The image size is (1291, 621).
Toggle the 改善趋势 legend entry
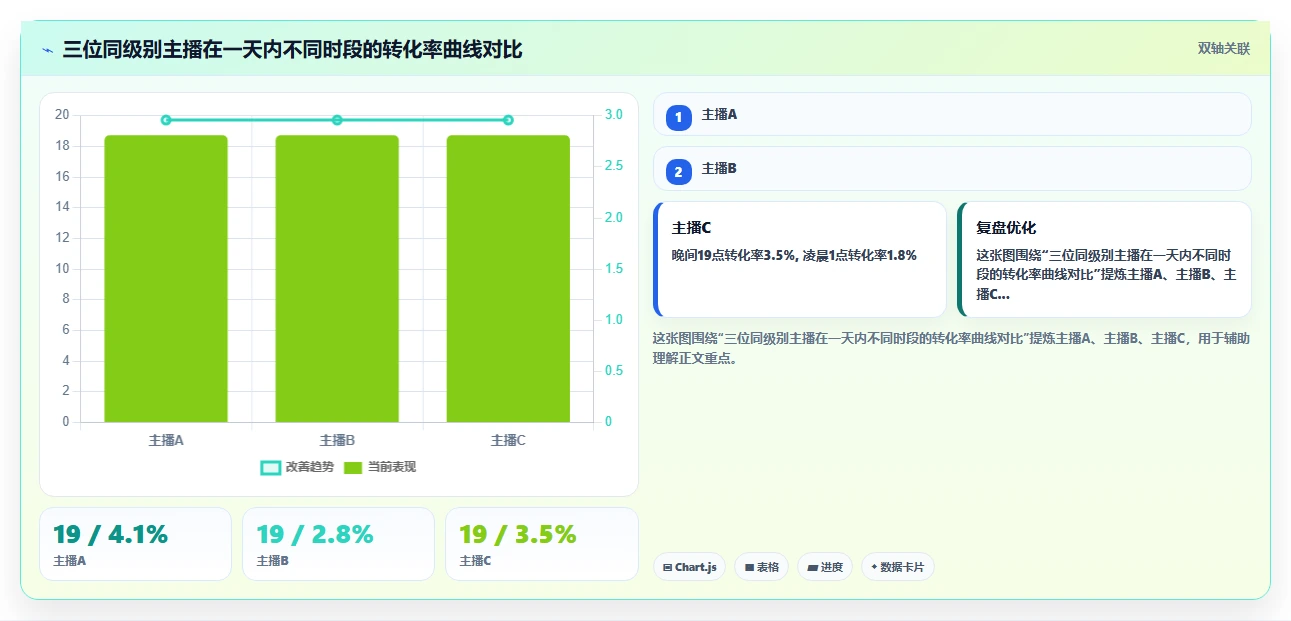click(296, 467)
